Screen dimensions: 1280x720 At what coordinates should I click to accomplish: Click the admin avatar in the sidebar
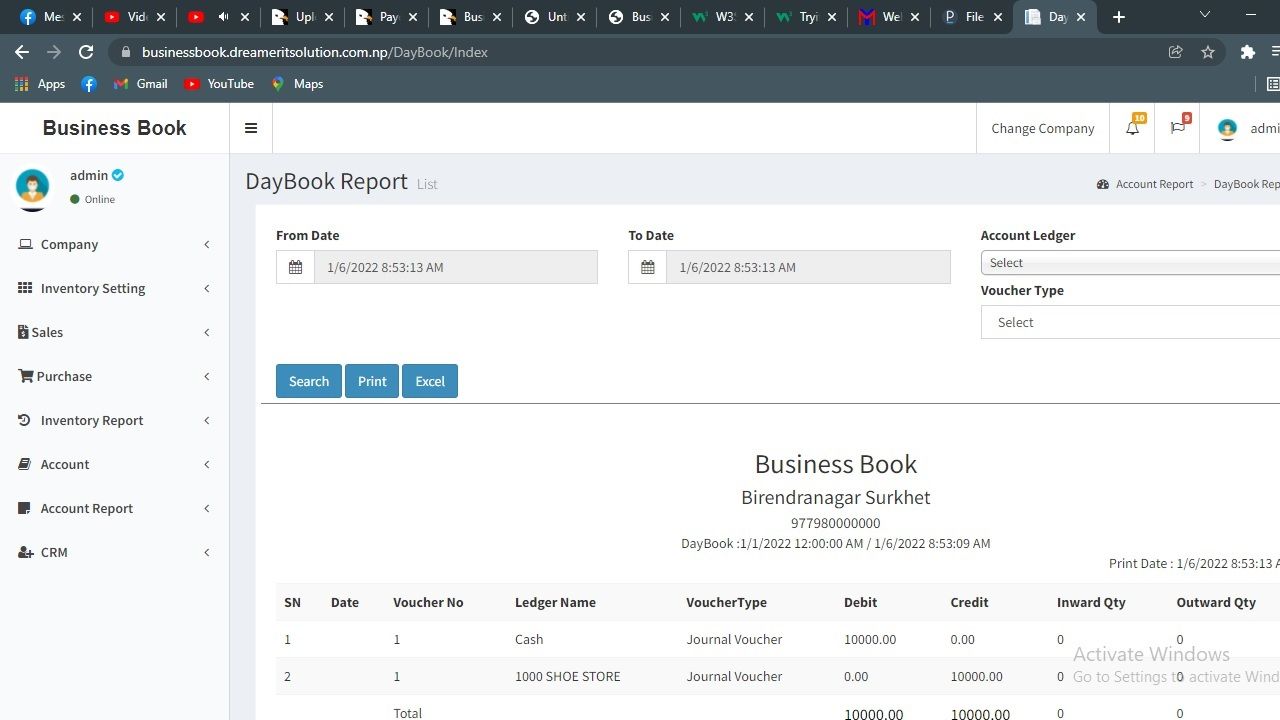tap(32, 187)
